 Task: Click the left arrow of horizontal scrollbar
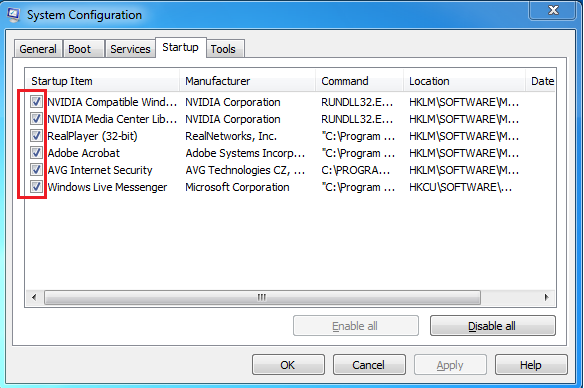pyautogui.click(x=34, y=297)
